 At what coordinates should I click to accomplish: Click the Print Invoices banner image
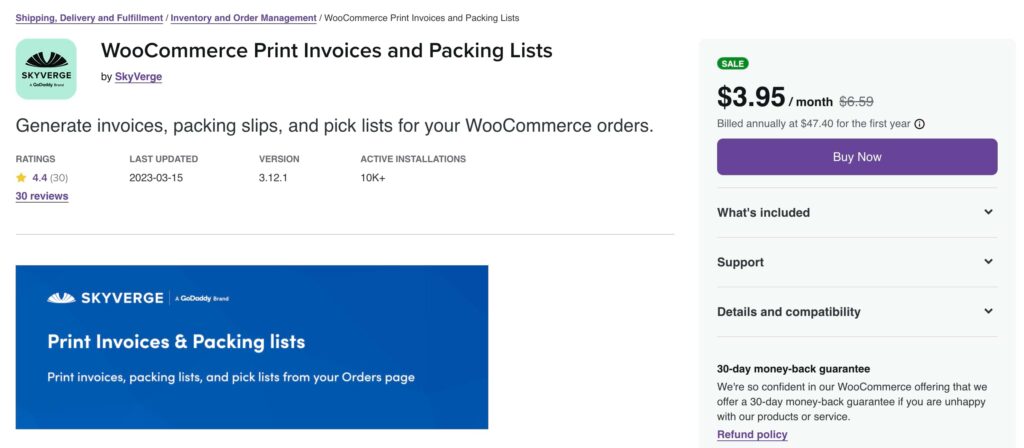[252, 347]
